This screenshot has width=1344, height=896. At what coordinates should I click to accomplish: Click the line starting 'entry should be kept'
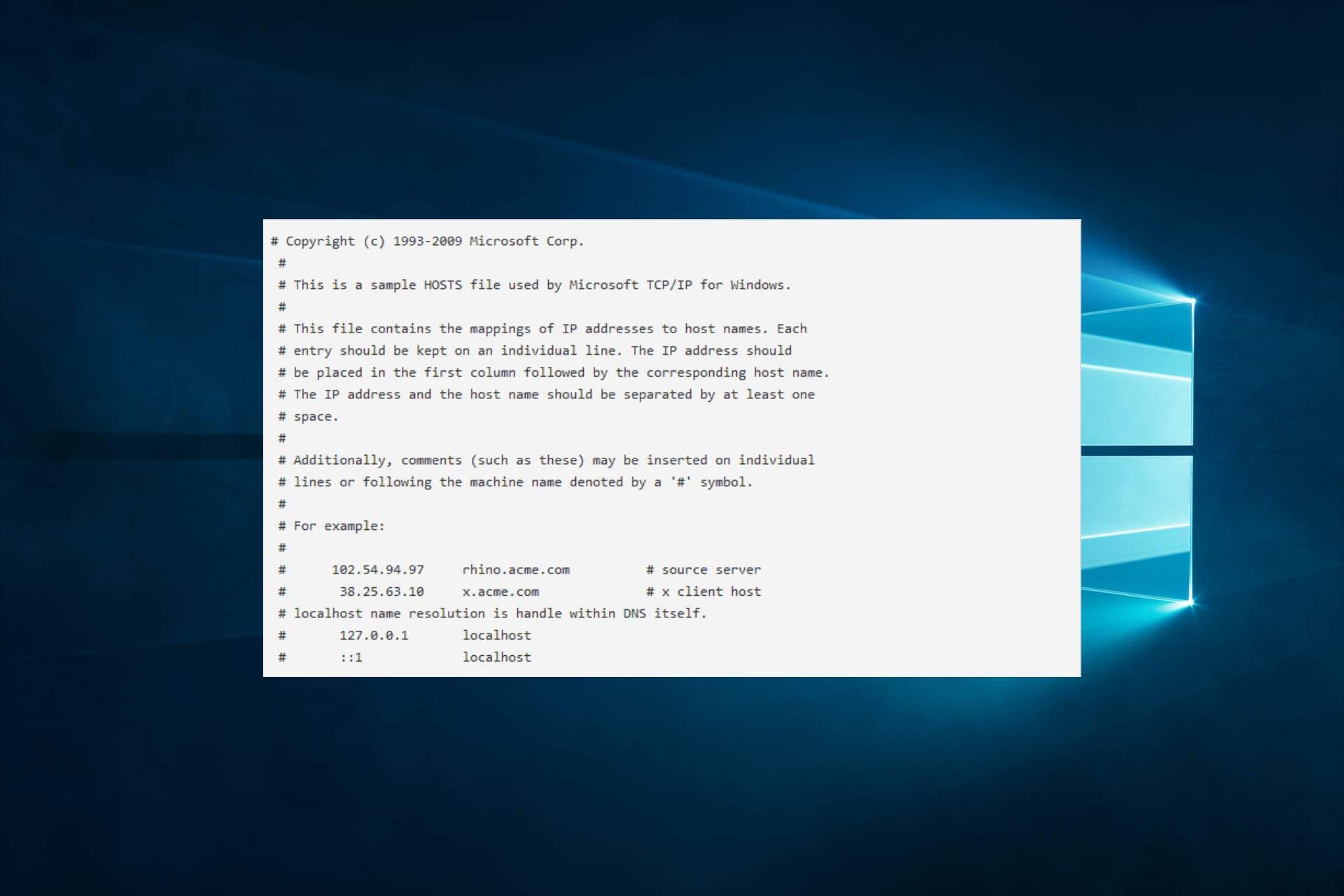535,351
